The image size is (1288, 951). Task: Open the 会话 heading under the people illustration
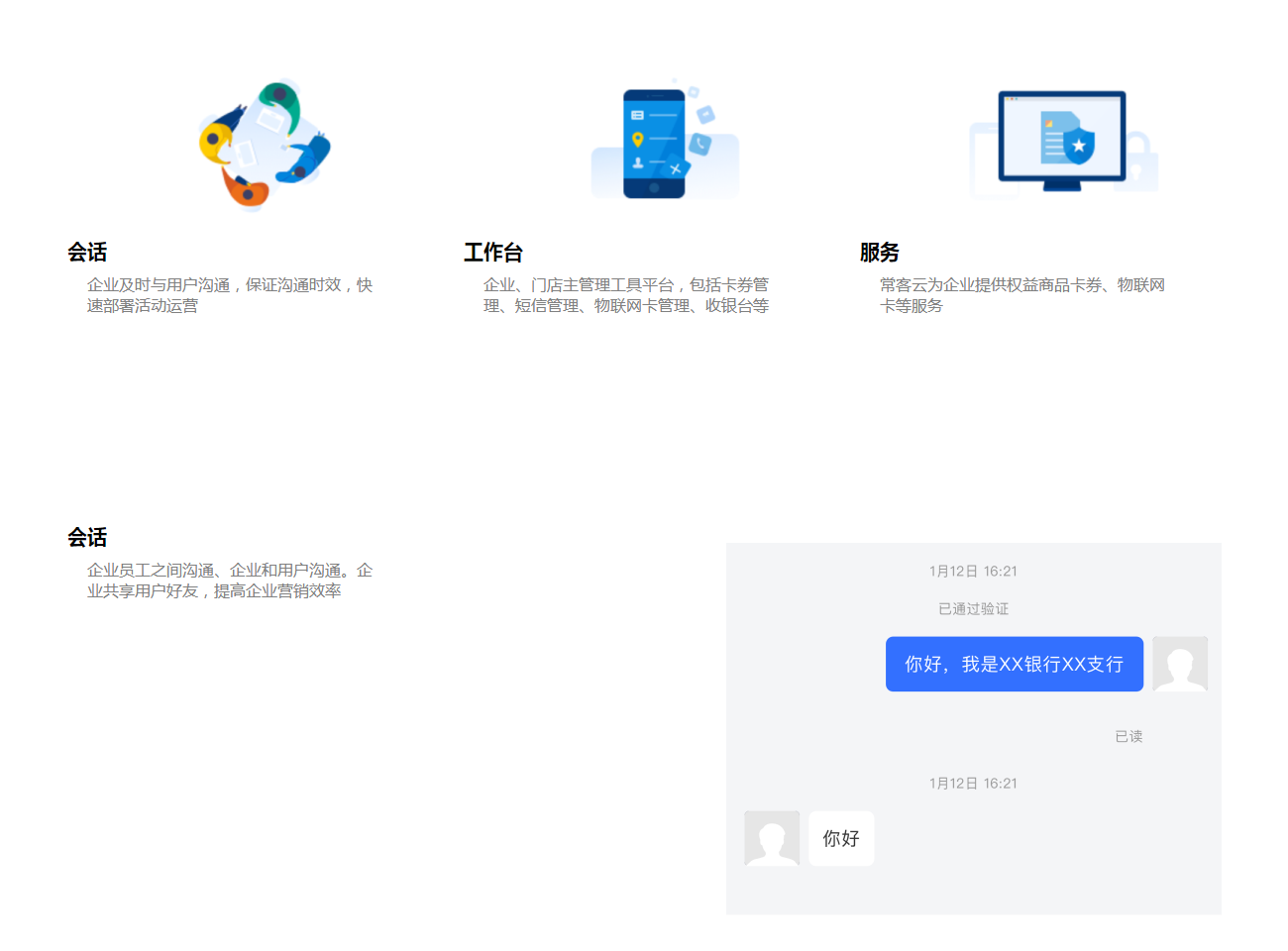87,253
